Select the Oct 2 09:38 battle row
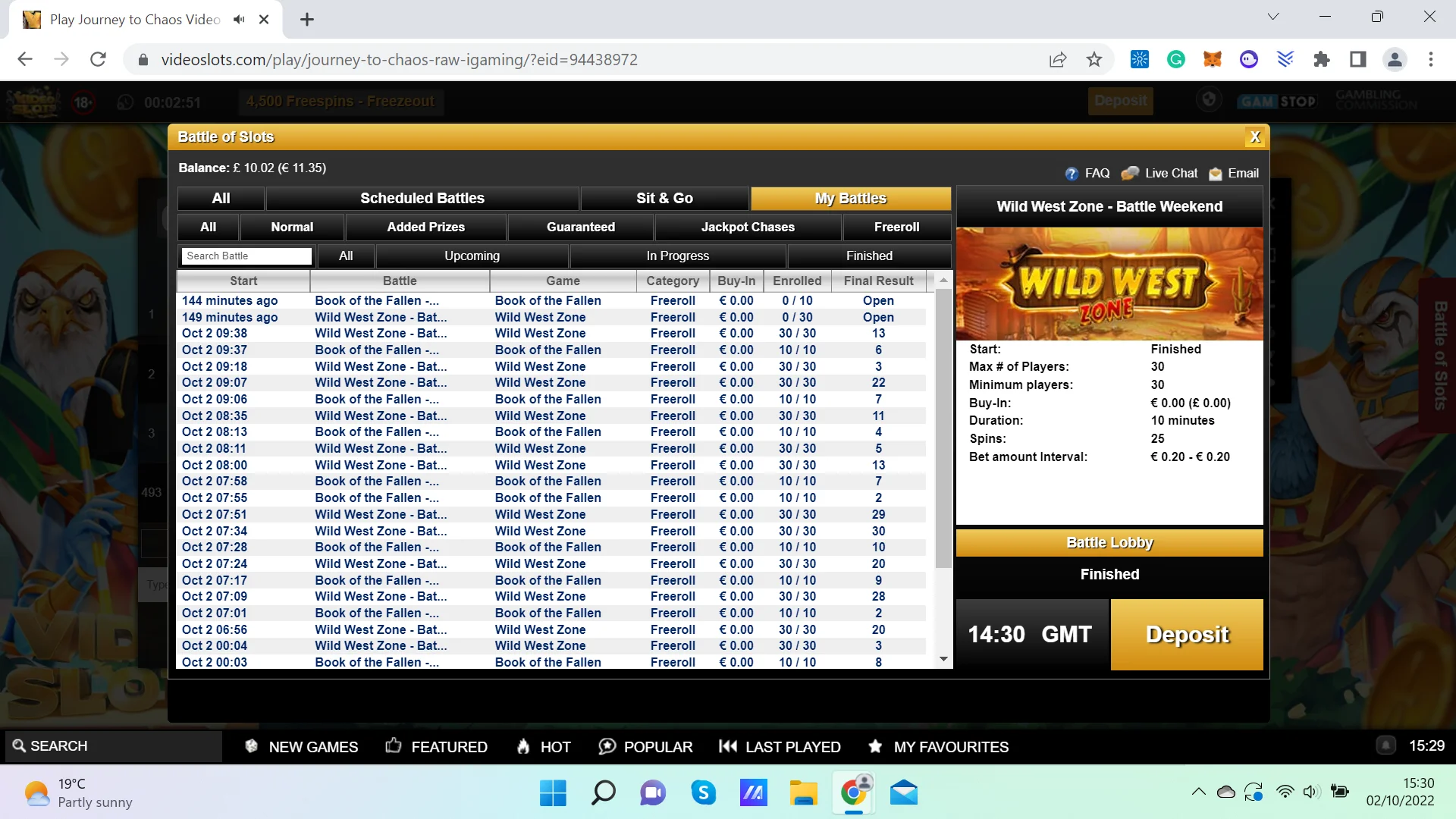 tap(551, 334)
